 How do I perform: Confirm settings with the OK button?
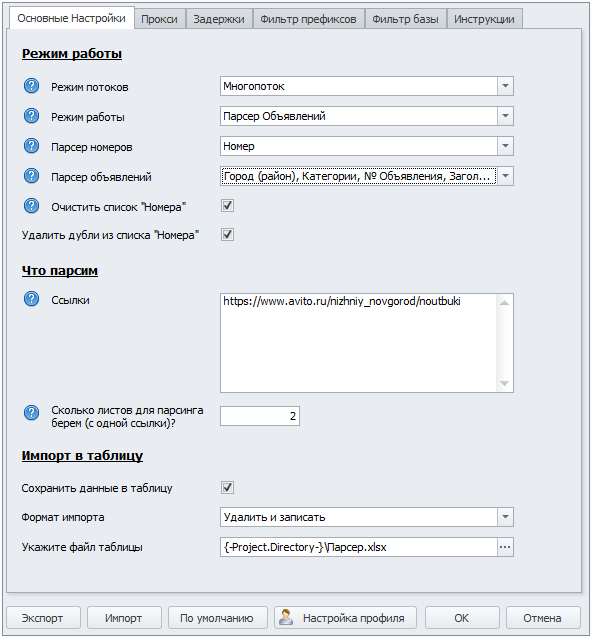462,618
